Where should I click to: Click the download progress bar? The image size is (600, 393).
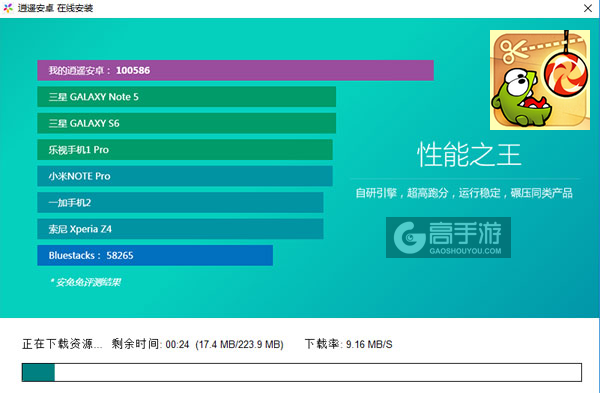[302, 372]
